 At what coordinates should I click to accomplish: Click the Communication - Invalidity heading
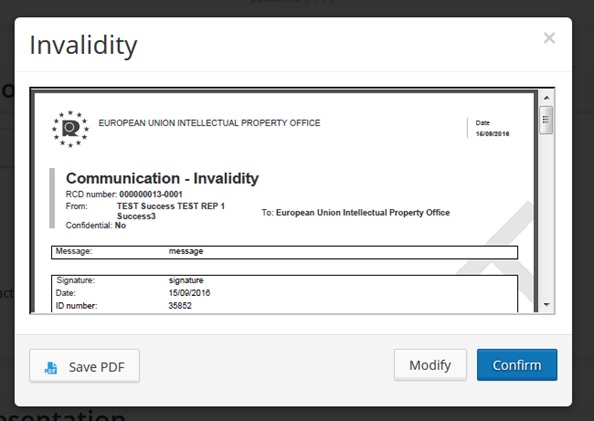[x=162, y=178]
